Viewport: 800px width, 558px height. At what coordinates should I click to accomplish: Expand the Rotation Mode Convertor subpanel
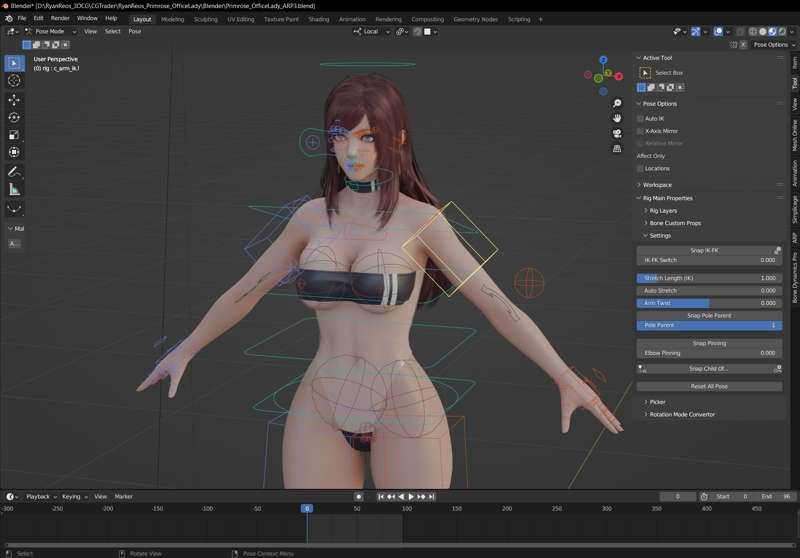point(645,415)
